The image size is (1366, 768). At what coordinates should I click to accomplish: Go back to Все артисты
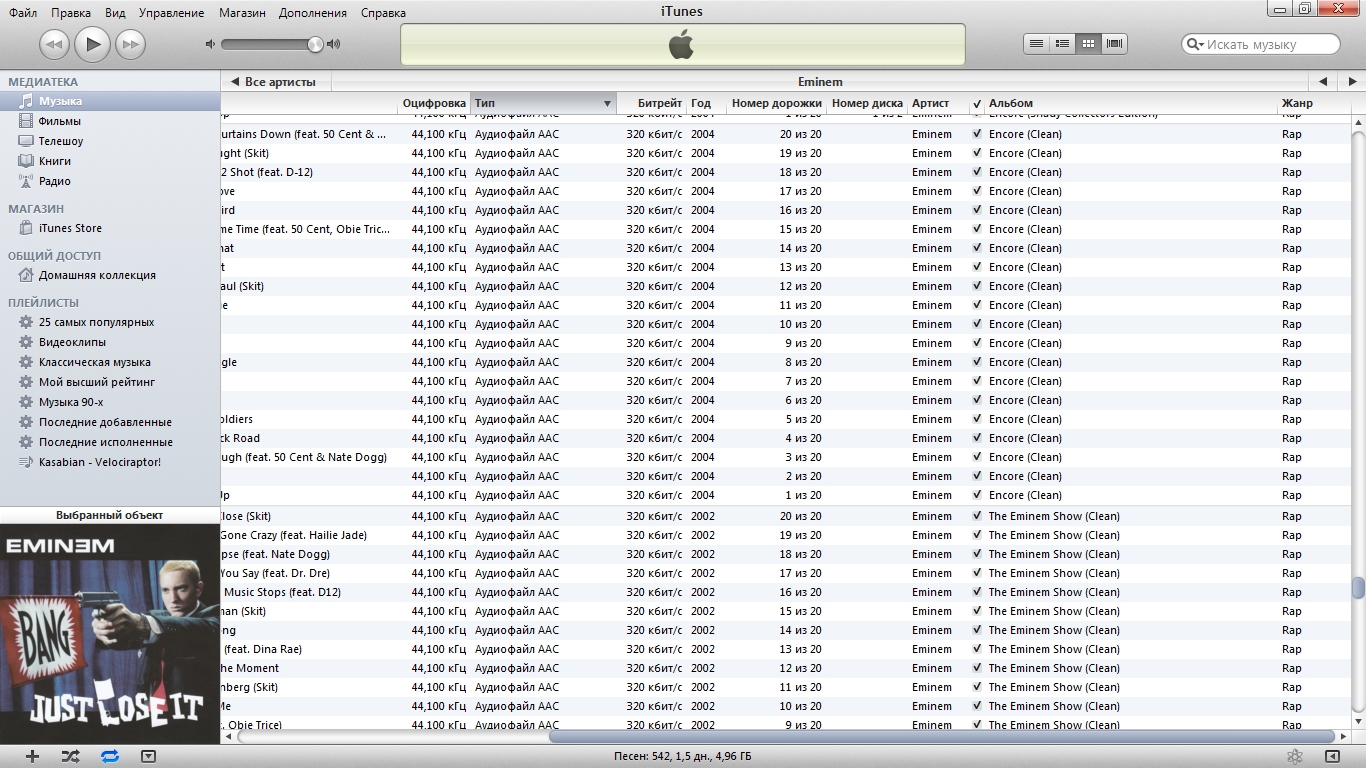(x=274, y=82)
